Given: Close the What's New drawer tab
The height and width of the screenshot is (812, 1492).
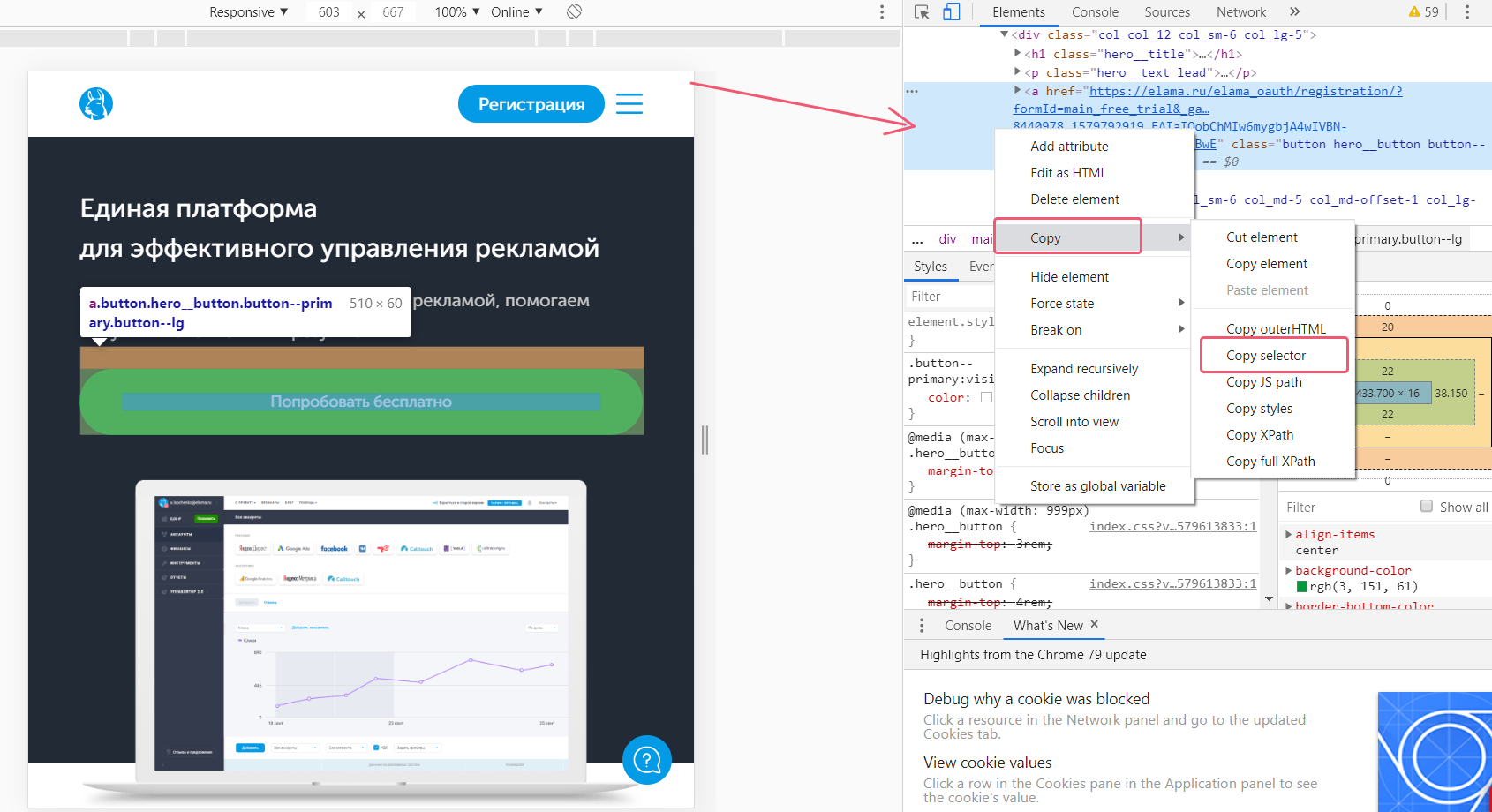Looking at the screenshot, I should (x=1095, y=624).
